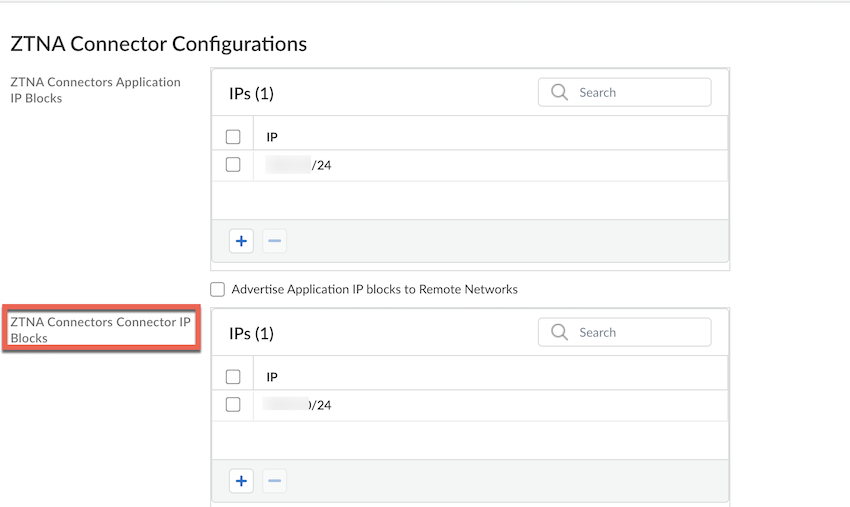Click the ZTNA Connectors Application IP Blocks label
Image resolution: width=850 pixels, height=507 pixels.
pyautogui.click(x=95, y=90)
